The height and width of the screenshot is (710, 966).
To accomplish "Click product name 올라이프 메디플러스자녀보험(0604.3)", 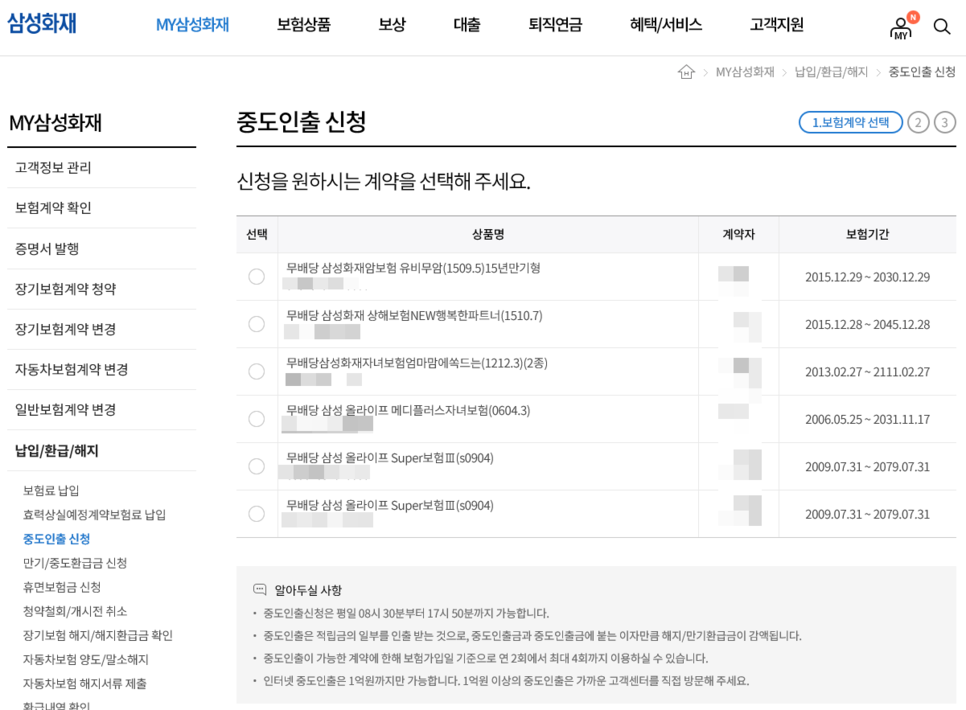I will click(408, 410).
